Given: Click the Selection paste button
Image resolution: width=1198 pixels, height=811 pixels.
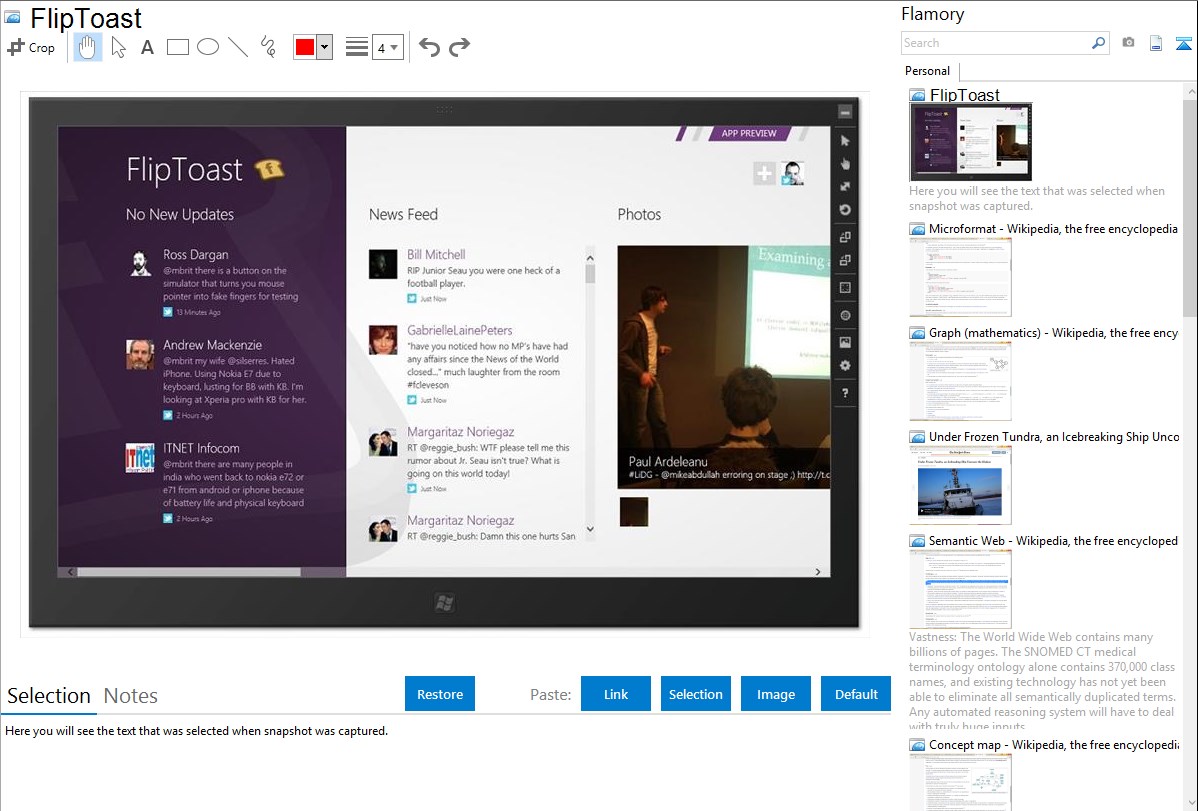Looking at the screenshot, I should tap(696, 694).
